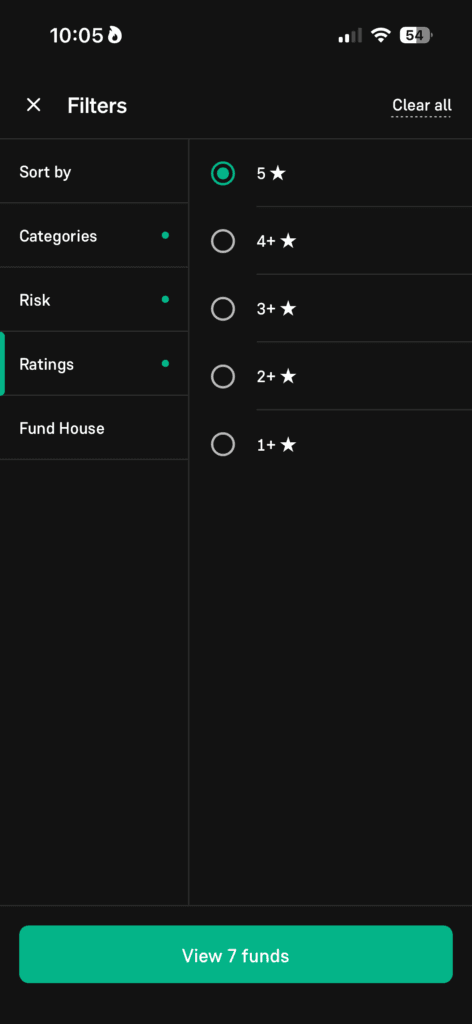The width and height of the screenshot is (472, 1024).
Task: Tap the cellular signal bars icon
Action: click(350, 35)
